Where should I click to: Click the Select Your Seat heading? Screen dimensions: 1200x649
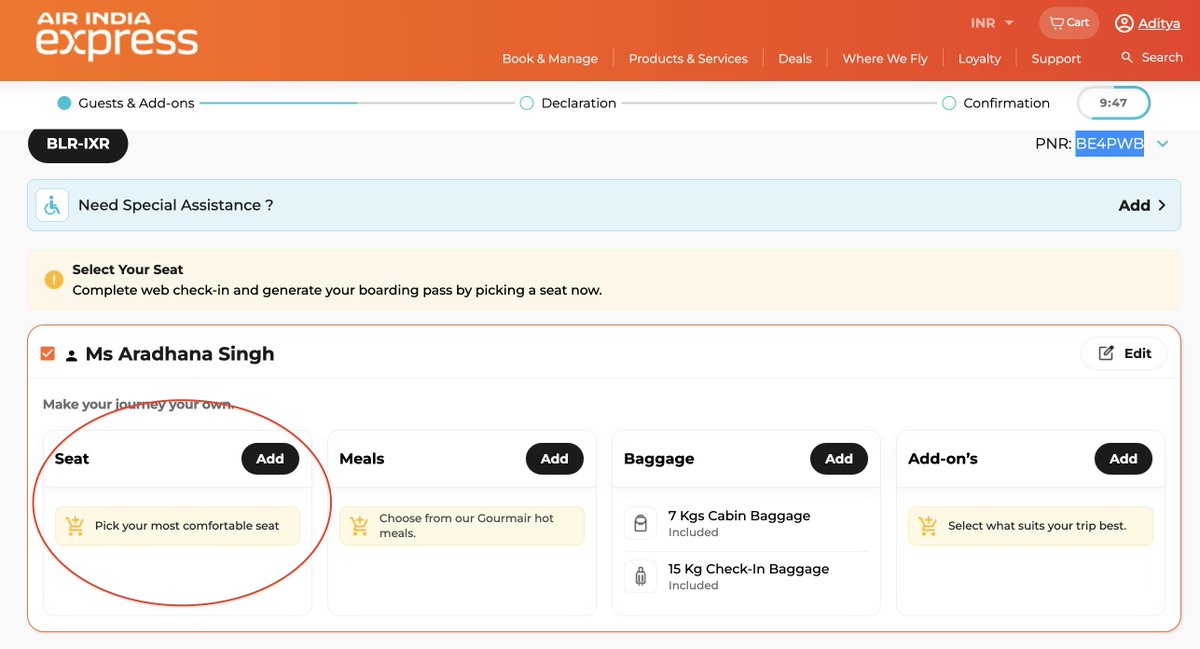pos(128,270)
